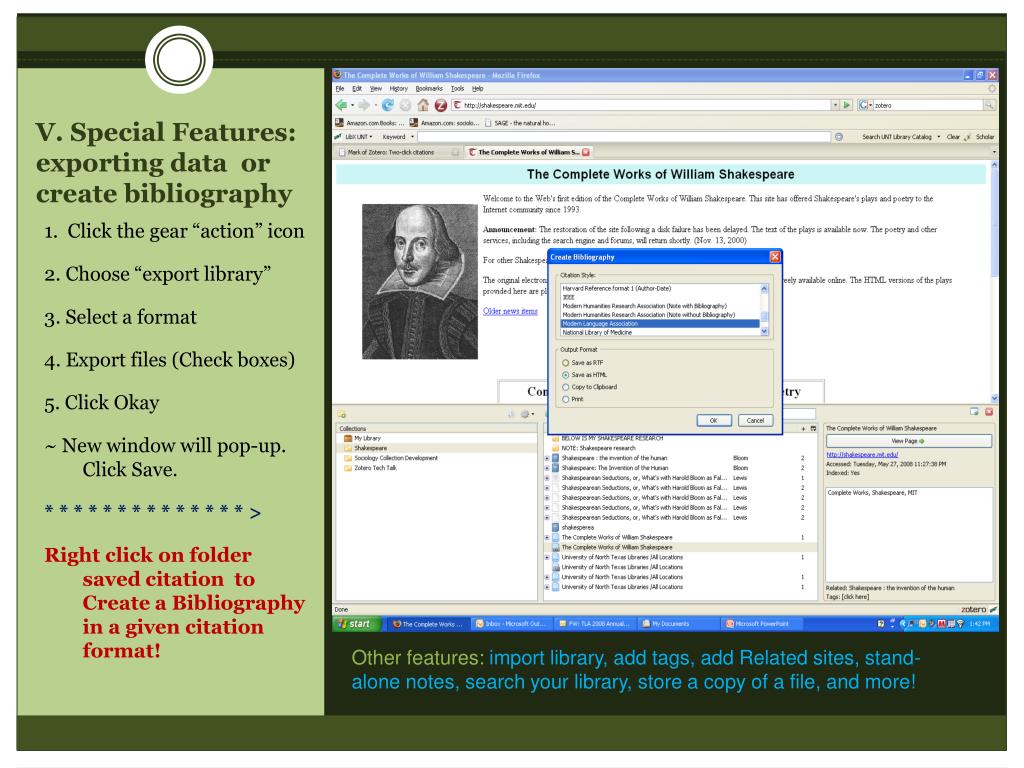Click the green Go arrow beside address bar
The image size is (1024, 768).
coord(848,104)
